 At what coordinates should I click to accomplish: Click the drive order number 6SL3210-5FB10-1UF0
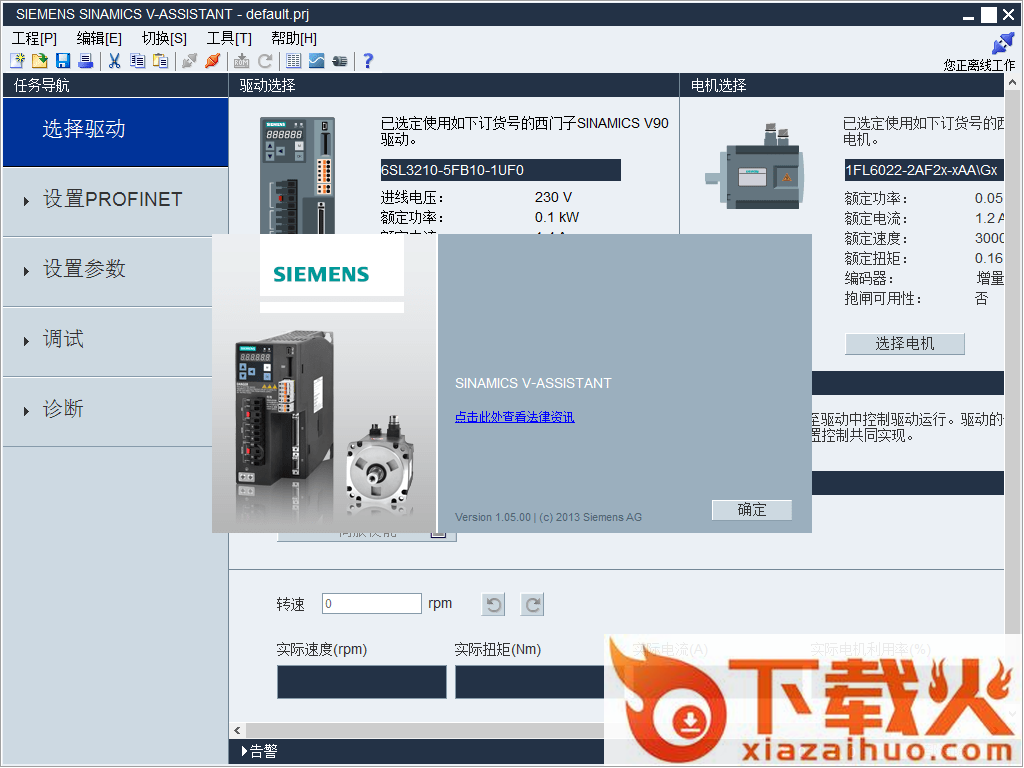click(x=500, y=170)
